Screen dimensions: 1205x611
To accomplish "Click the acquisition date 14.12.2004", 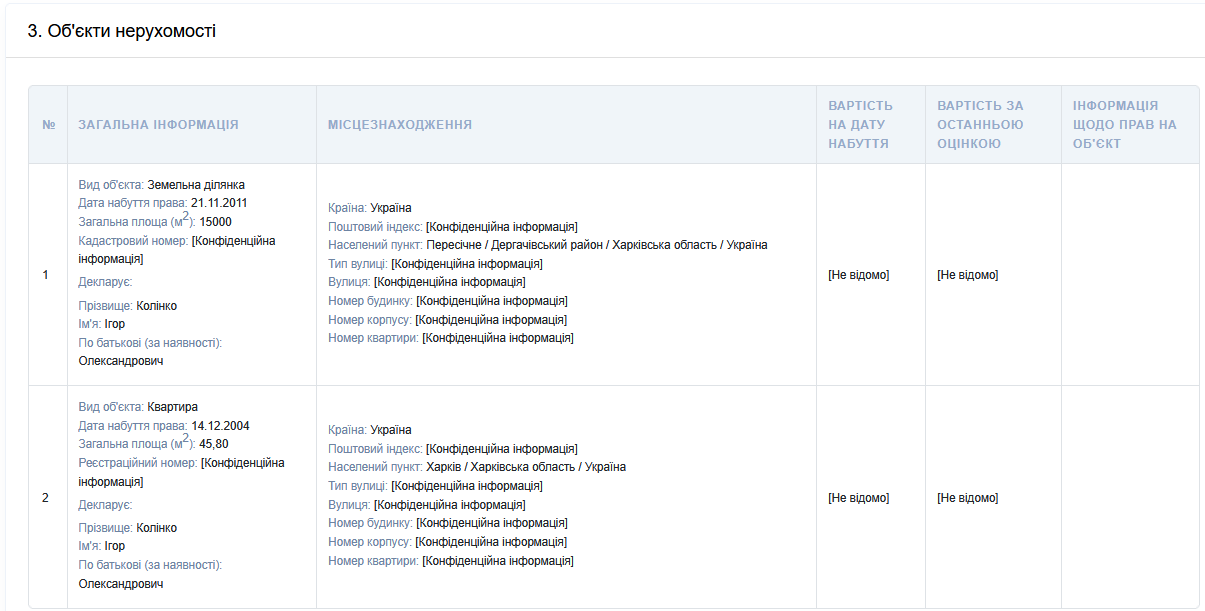I will (x=220, y=425).
